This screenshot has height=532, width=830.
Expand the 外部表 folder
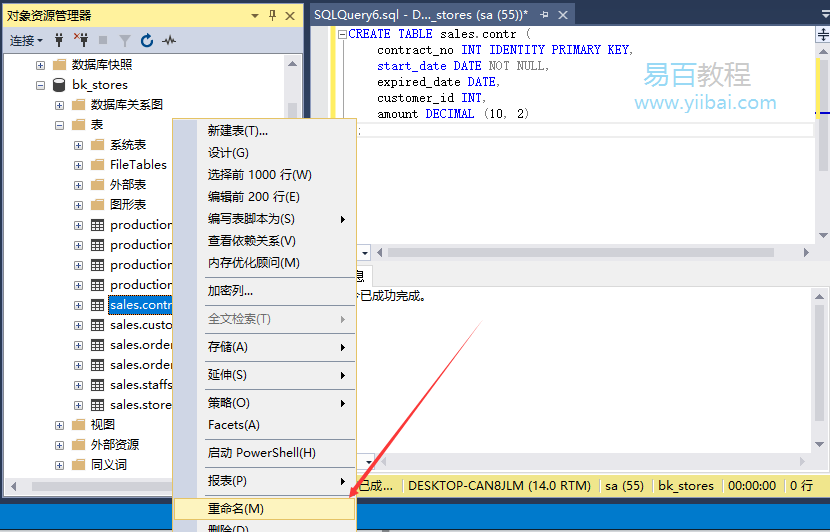tap(78, 185)
